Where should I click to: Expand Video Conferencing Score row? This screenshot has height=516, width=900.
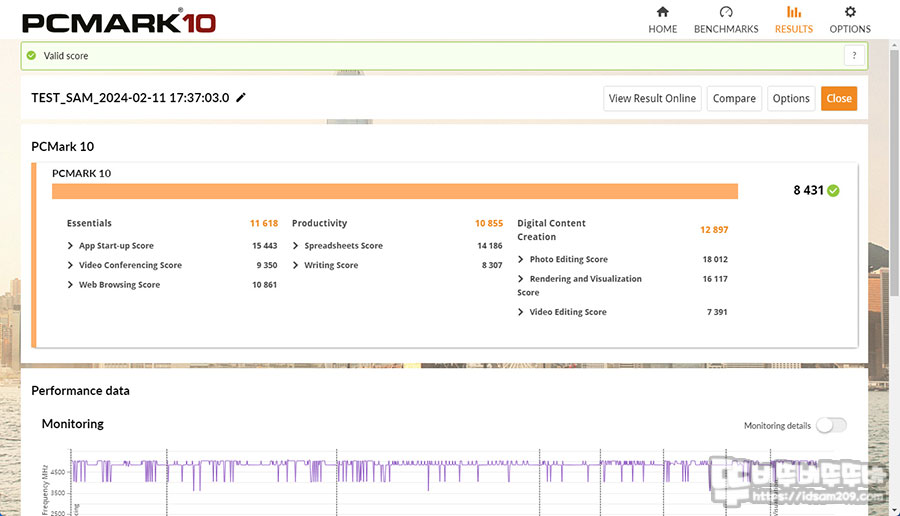click(x=70, y=265)
